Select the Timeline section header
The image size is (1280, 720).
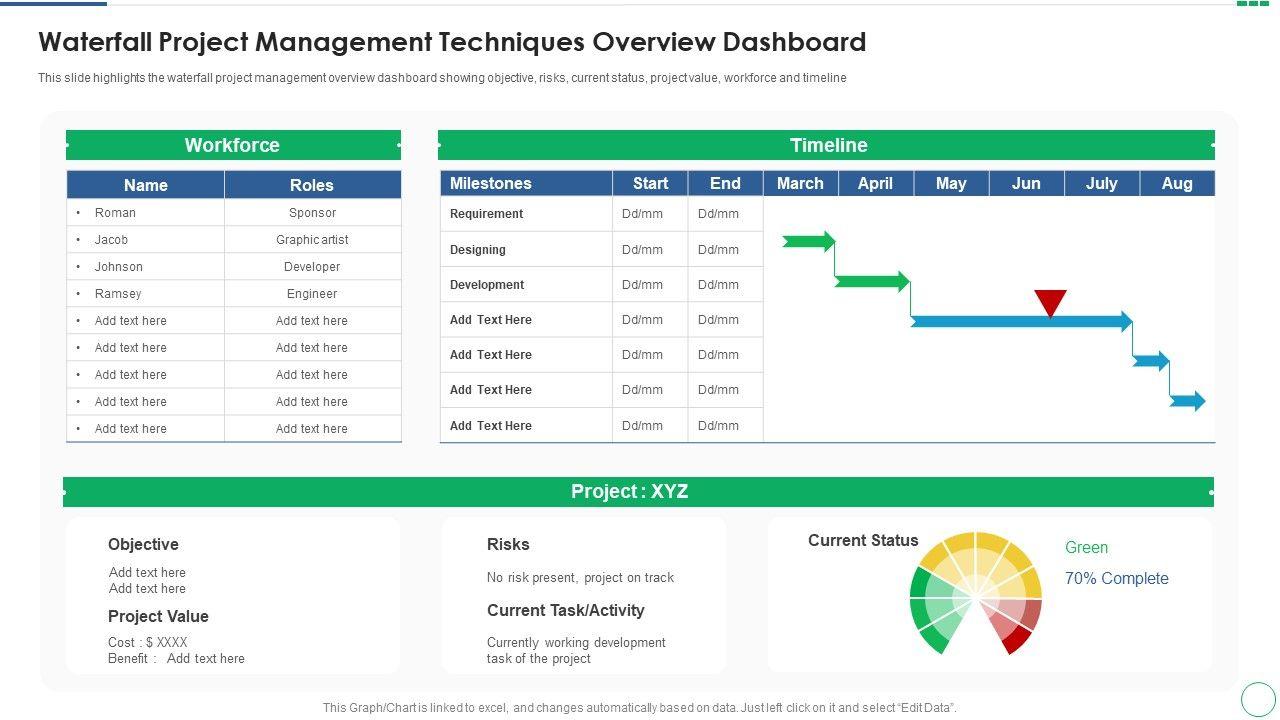(827, 145)
